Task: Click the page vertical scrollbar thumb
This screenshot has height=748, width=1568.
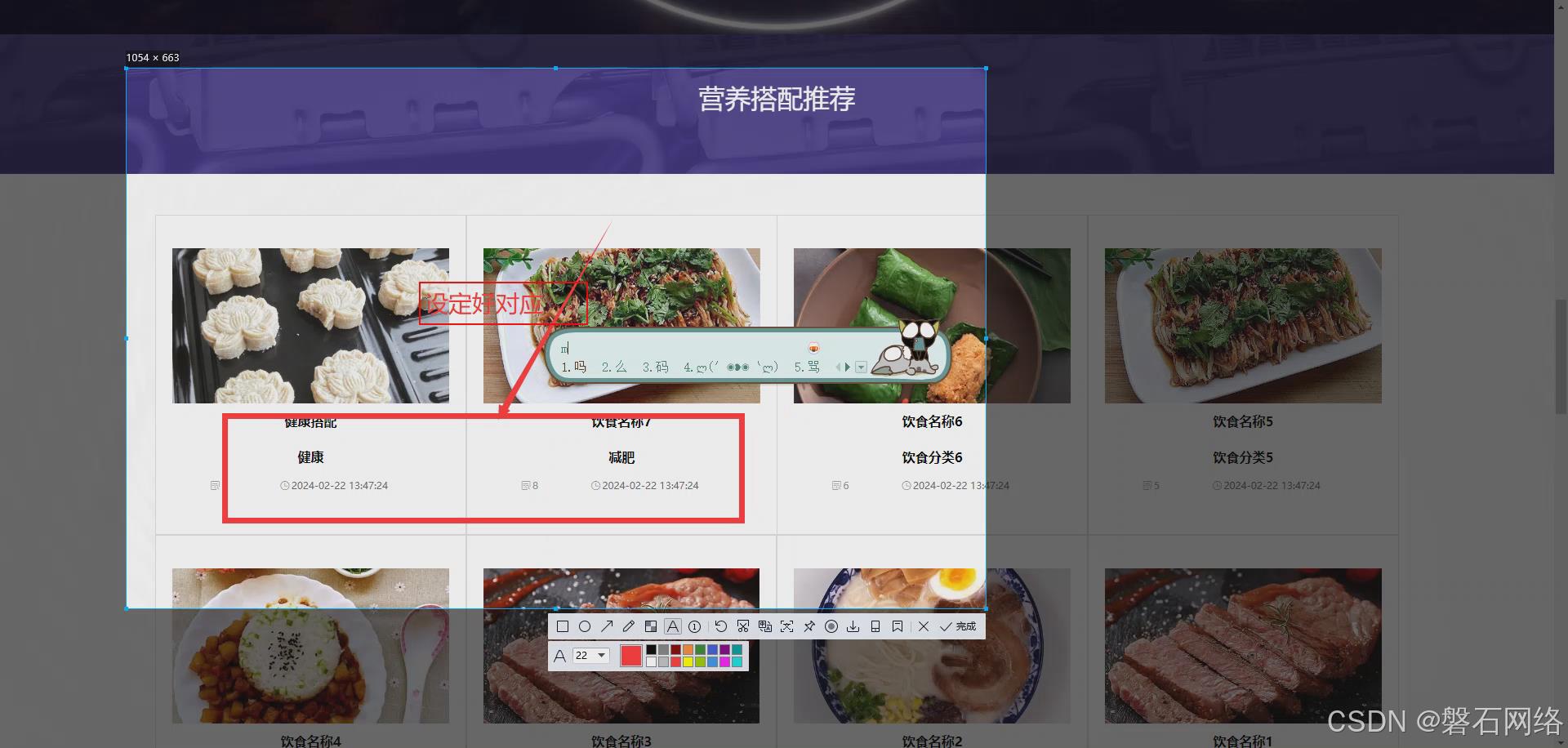Action: coord(1561,358)
